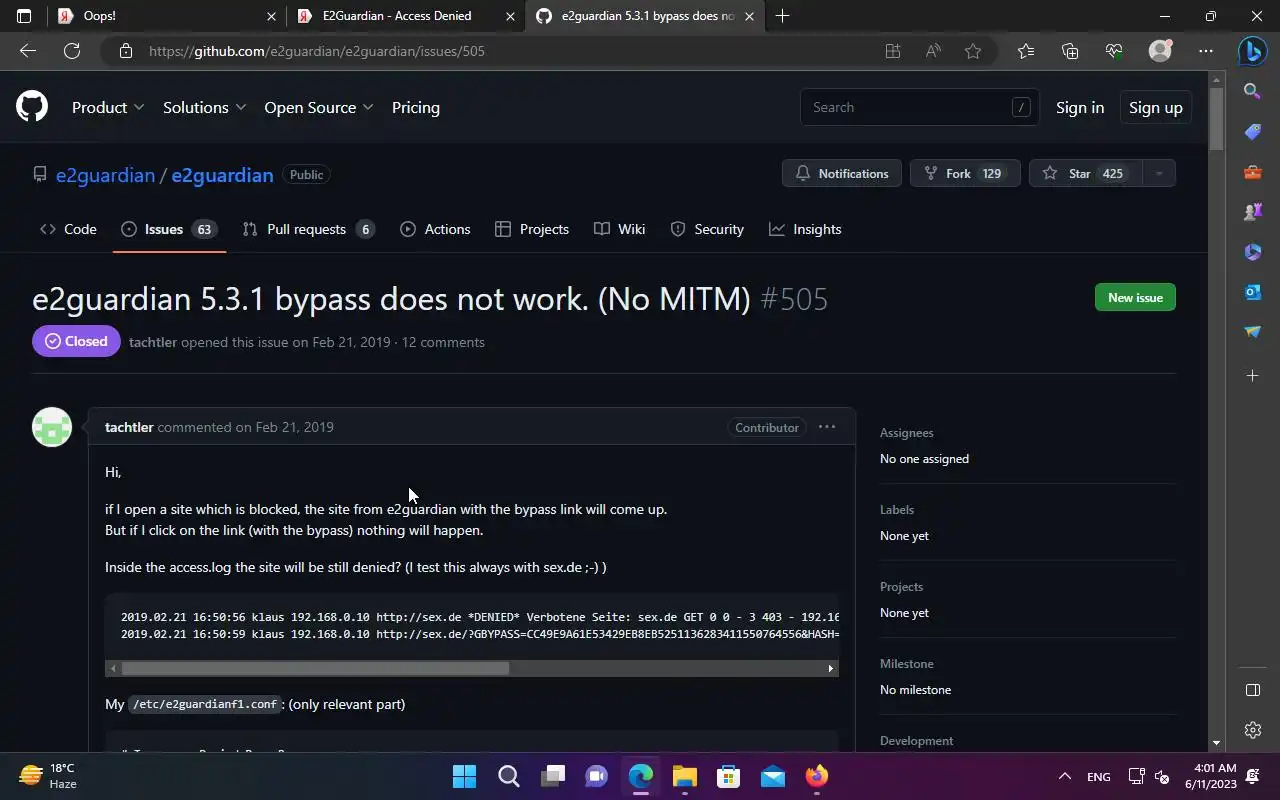Screen dimensions: 1280x800
Task: Open the Windows Start menu
Action: click(x=464, y=776)
